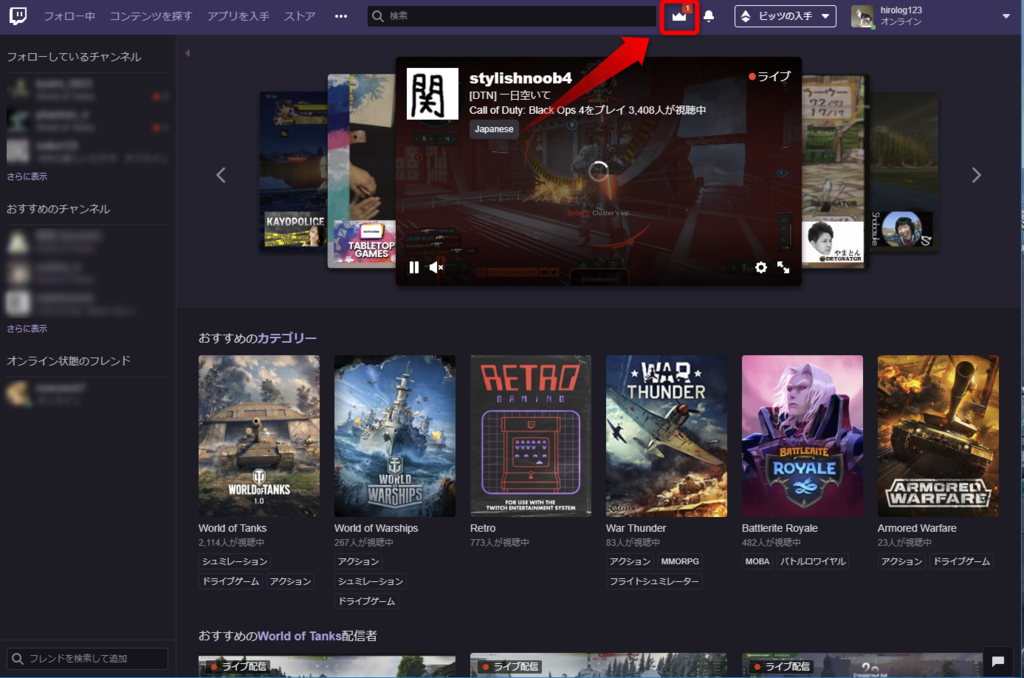1024x678 pixels.
Task: Click the search magnifier icon in top bar
Action: click(377, 16)
